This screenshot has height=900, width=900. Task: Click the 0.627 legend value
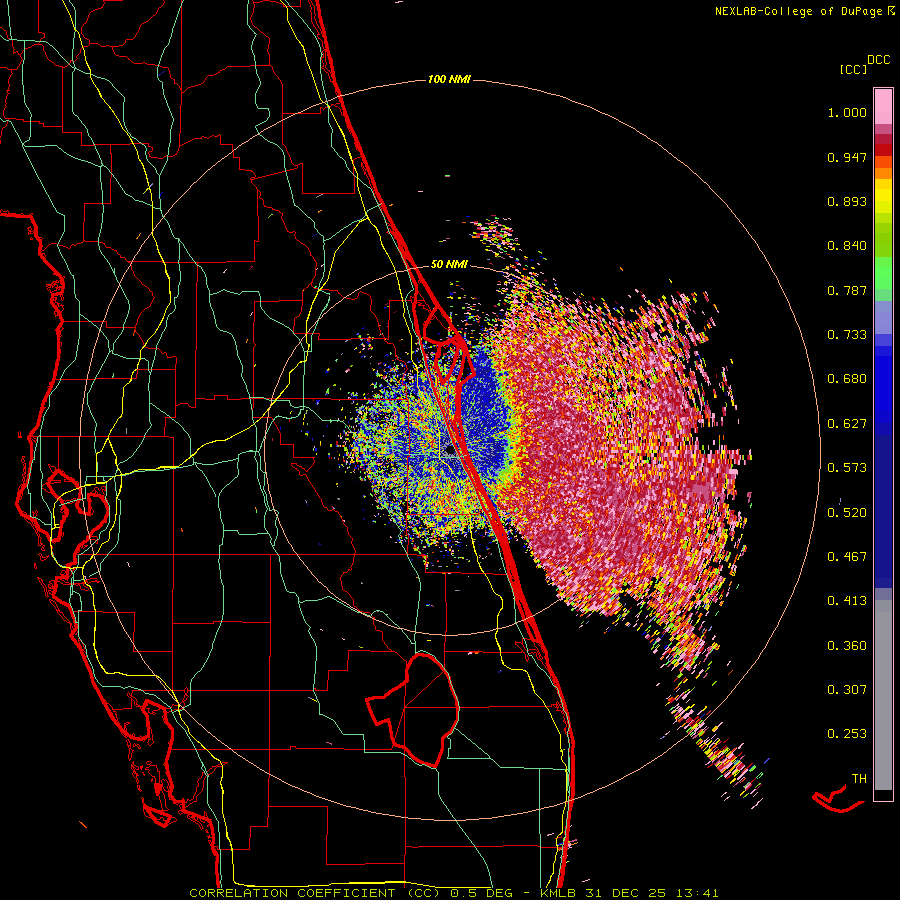coord(847,424)
